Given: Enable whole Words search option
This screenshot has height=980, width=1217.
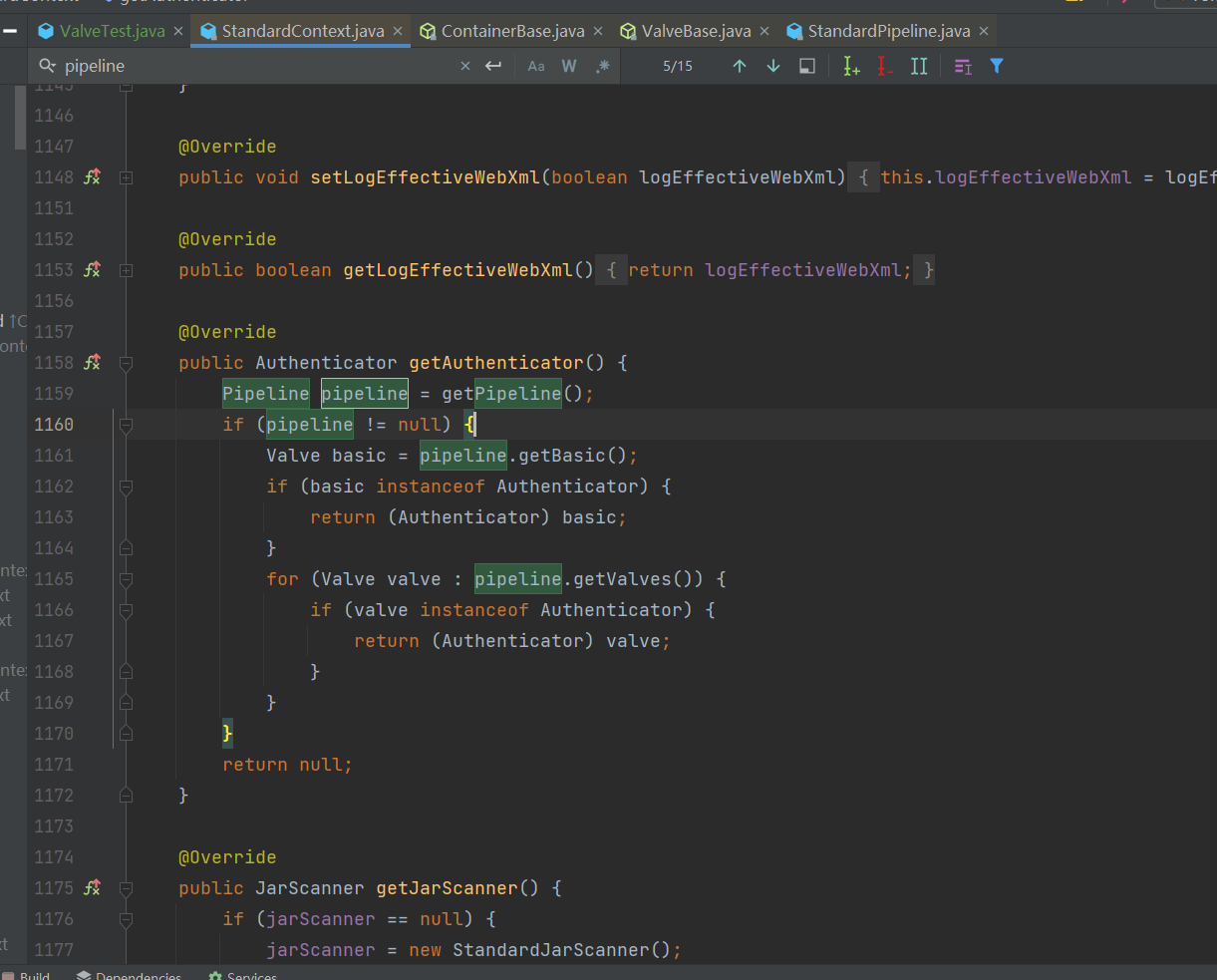Looking at the screenshot, I should click(569, 66).
